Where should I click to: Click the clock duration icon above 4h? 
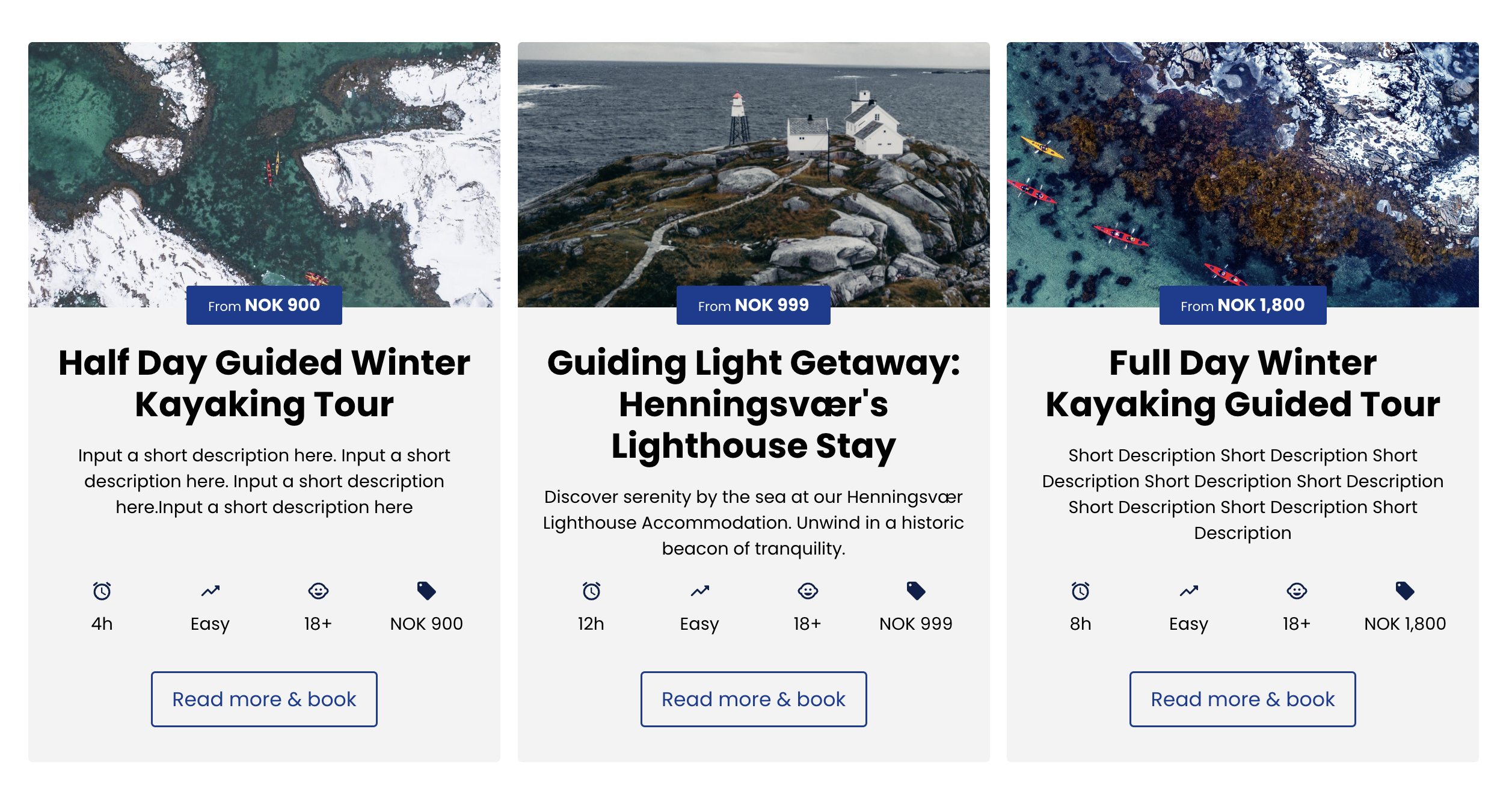[x=102, y=591]
